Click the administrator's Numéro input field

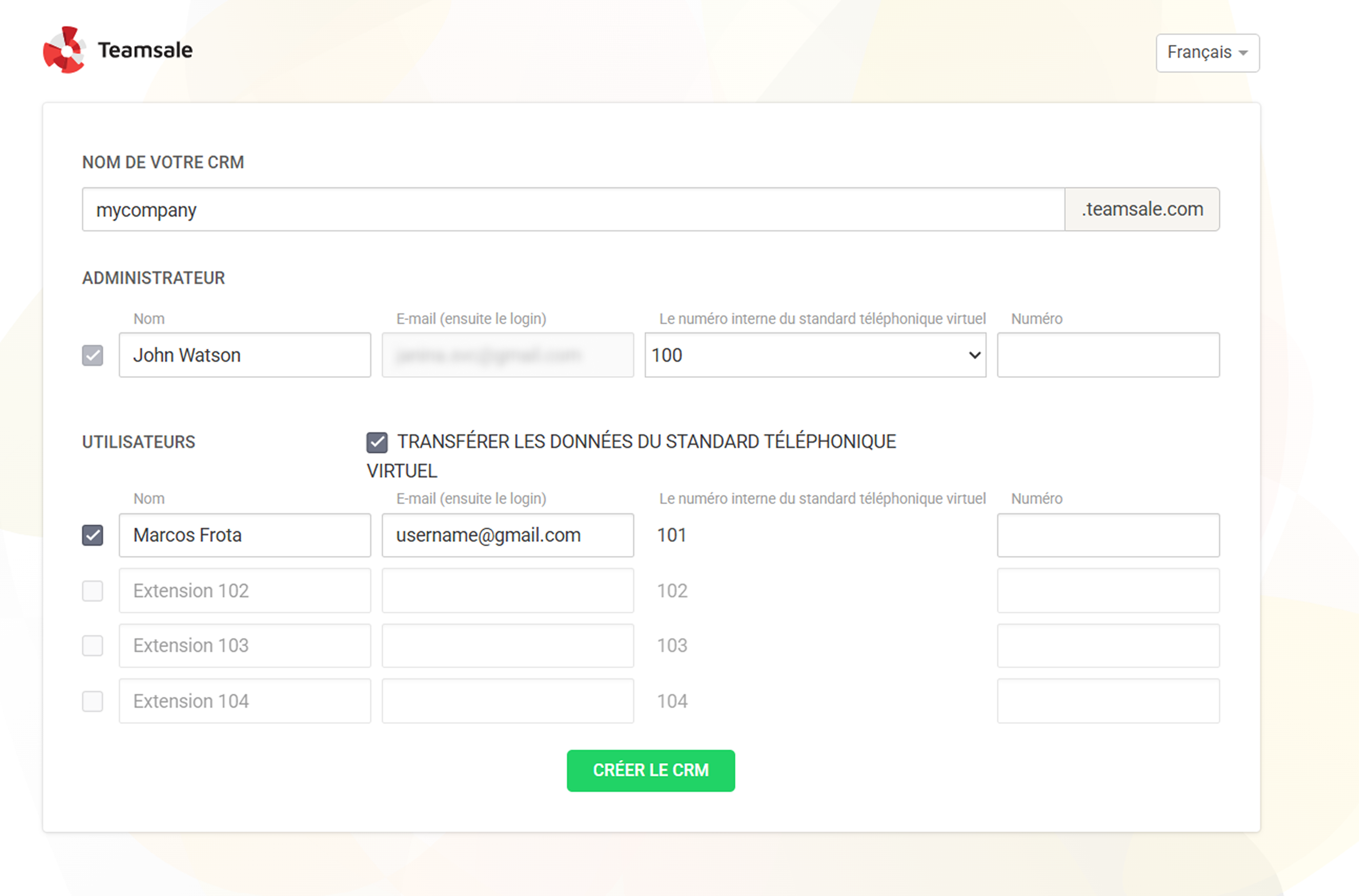click(x=1108, y=355)
